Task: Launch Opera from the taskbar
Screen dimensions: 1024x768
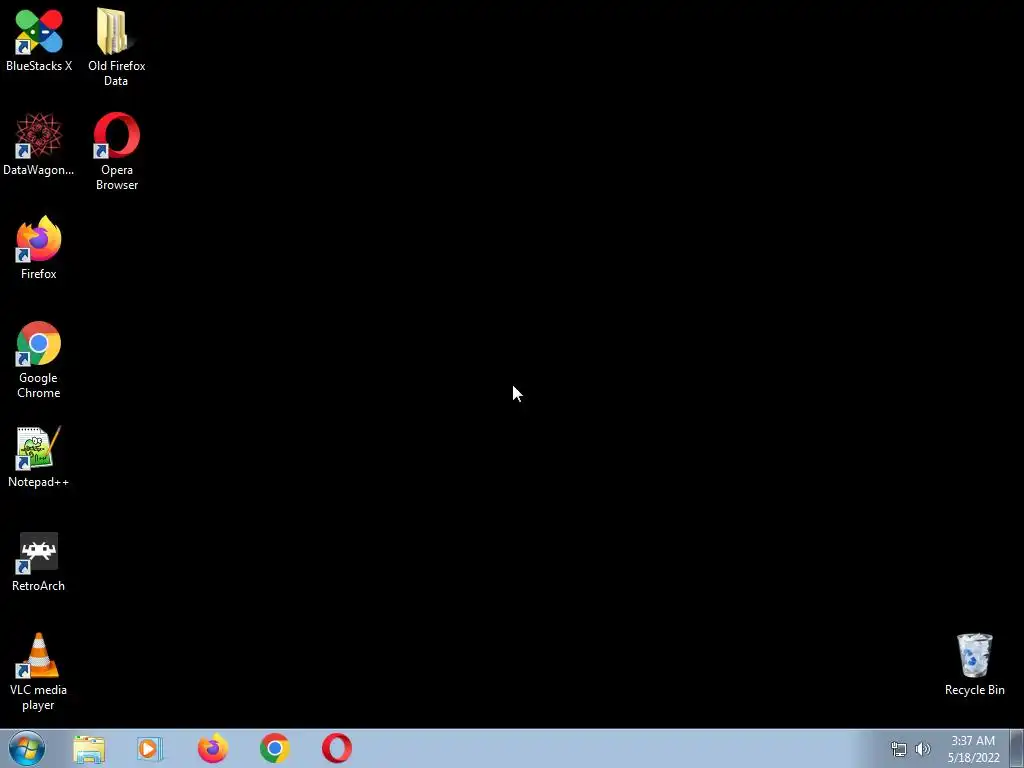Action: [337, 748]
